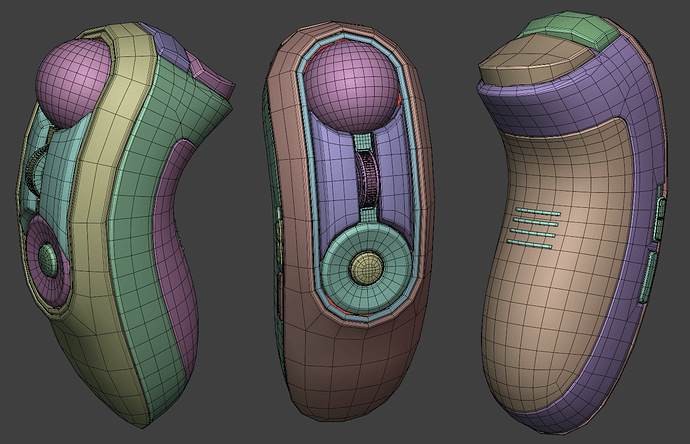Click the teal circular dial on middle model
The width and height of the screenshot is (690, 444).
click(x=367, y=269)
